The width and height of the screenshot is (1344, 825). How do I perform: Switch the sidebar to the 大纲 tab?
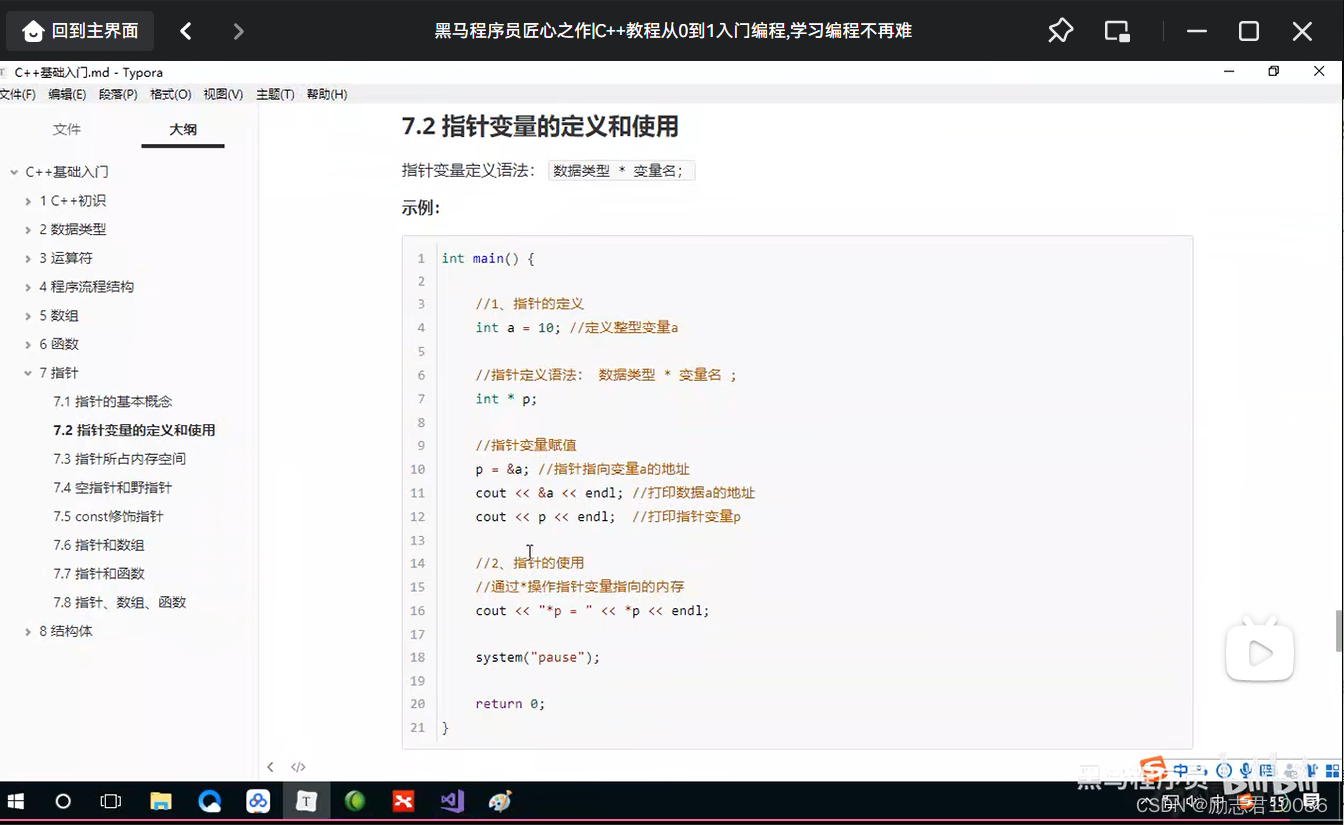click(x=183, y=129)
